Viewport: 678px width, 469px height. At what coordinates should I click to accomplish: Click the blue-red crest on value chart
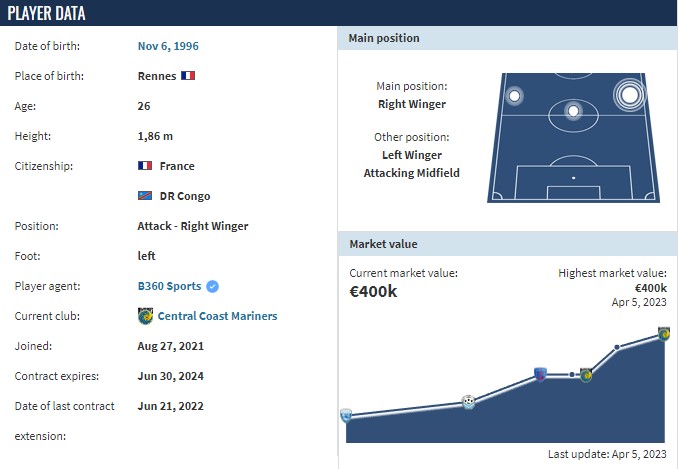[x=540, y=374]
